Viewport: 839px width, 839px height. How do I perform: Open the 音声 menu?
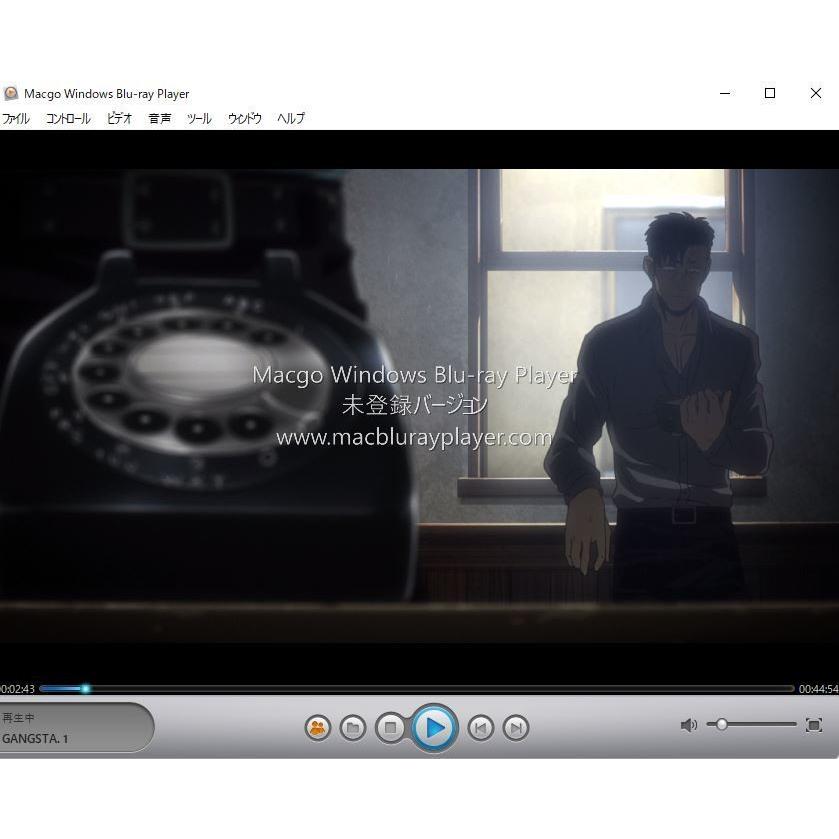click(159, 118)
